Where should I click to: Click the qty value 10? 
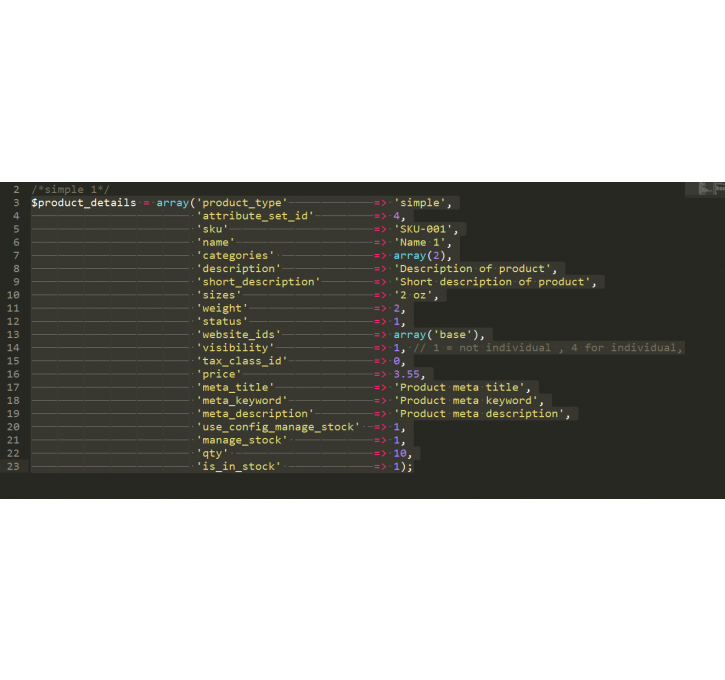click(400, 453)
